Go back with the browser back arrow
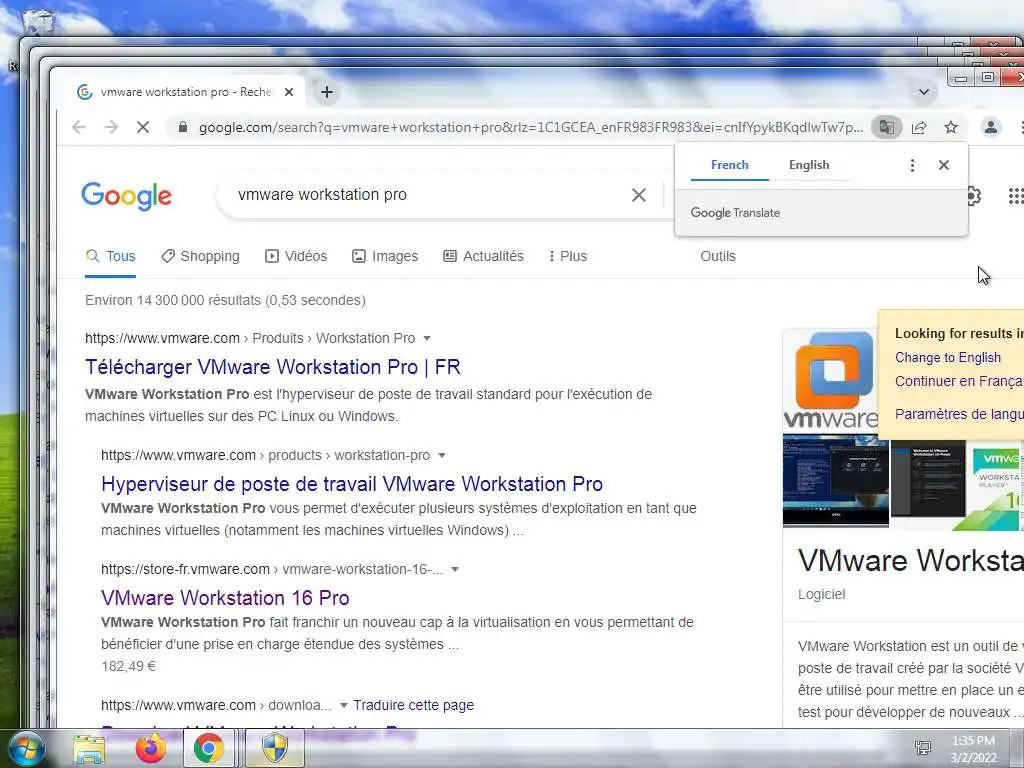The width and height of the screenshot is (1024, 768). pyautogui.click(x=79, y=127)
